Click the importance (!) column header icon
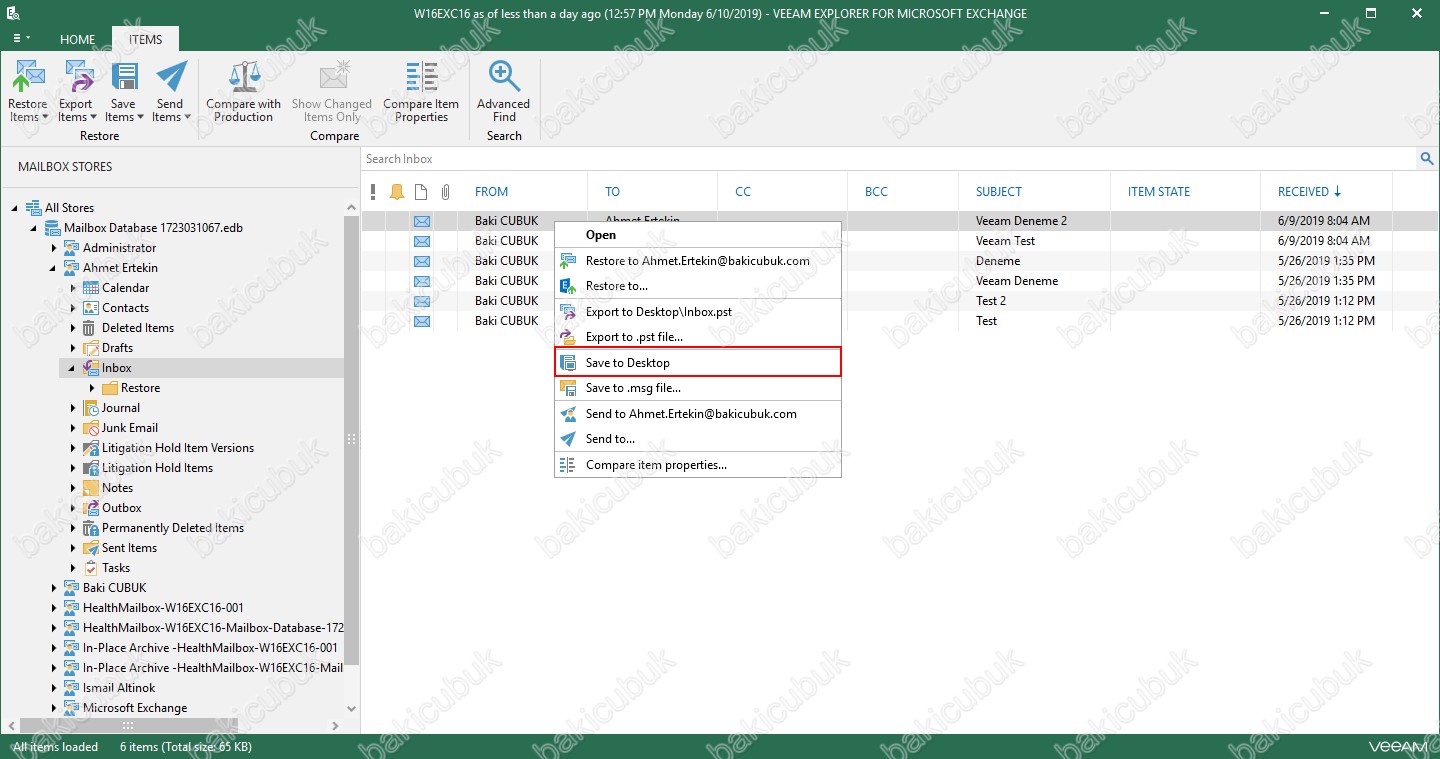Screen dimensions: 1440x759 (373, 192)
